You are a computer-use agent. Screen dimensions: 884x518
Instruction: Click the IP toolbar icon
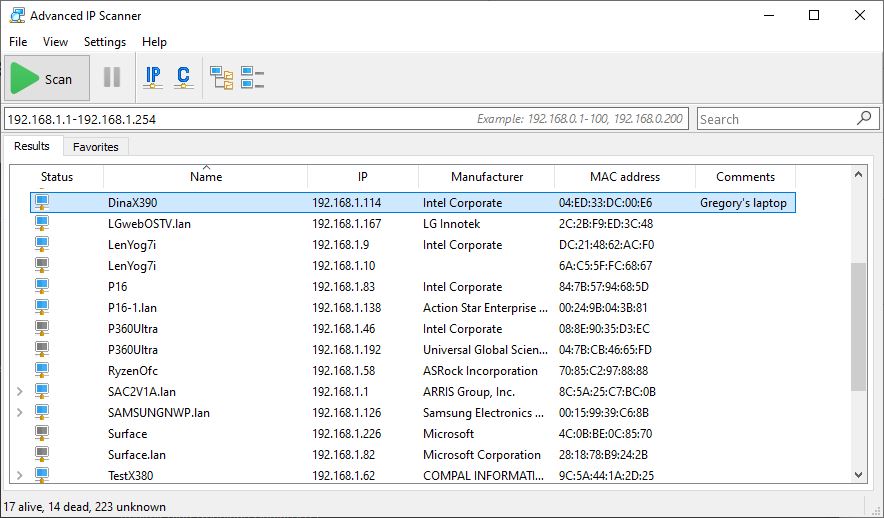coord(153,77)
